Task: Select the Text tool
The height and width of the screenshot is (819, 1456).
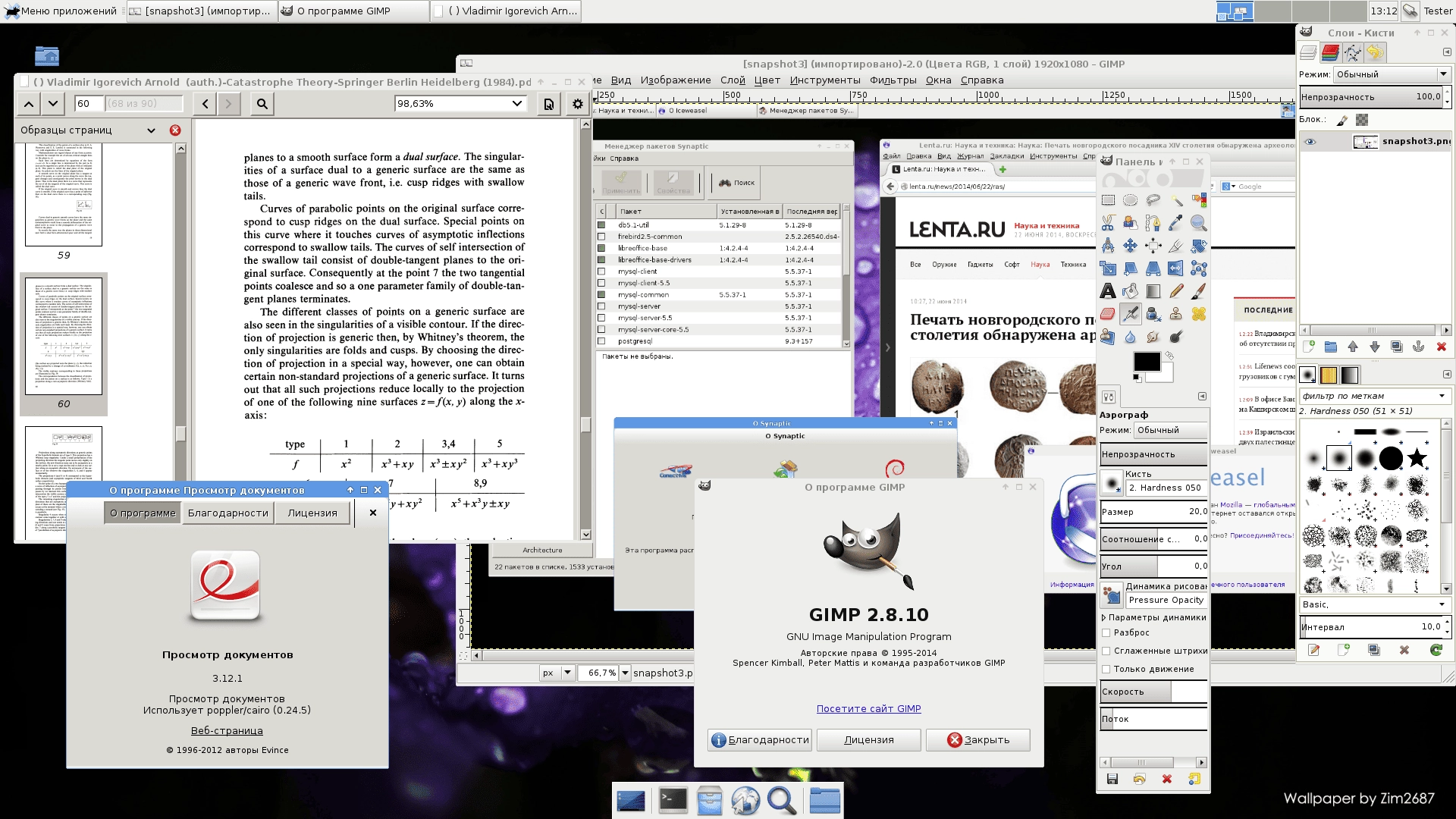Action: point(1108,291)
